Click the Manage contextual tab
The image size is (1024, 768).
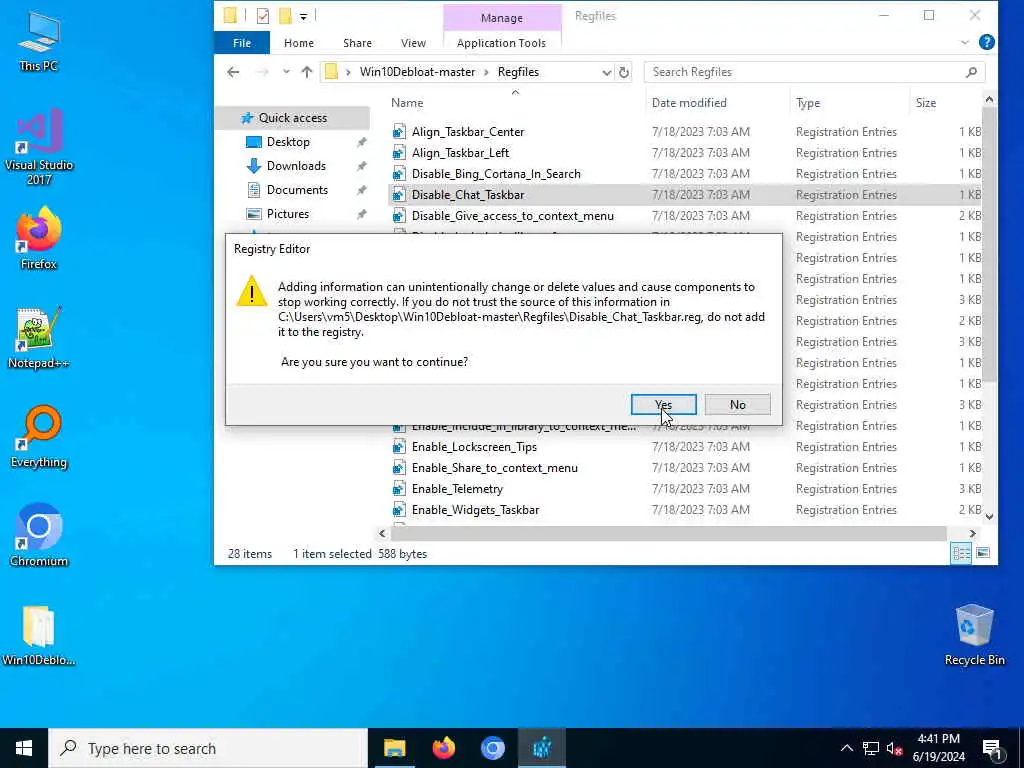coord(502,18)
